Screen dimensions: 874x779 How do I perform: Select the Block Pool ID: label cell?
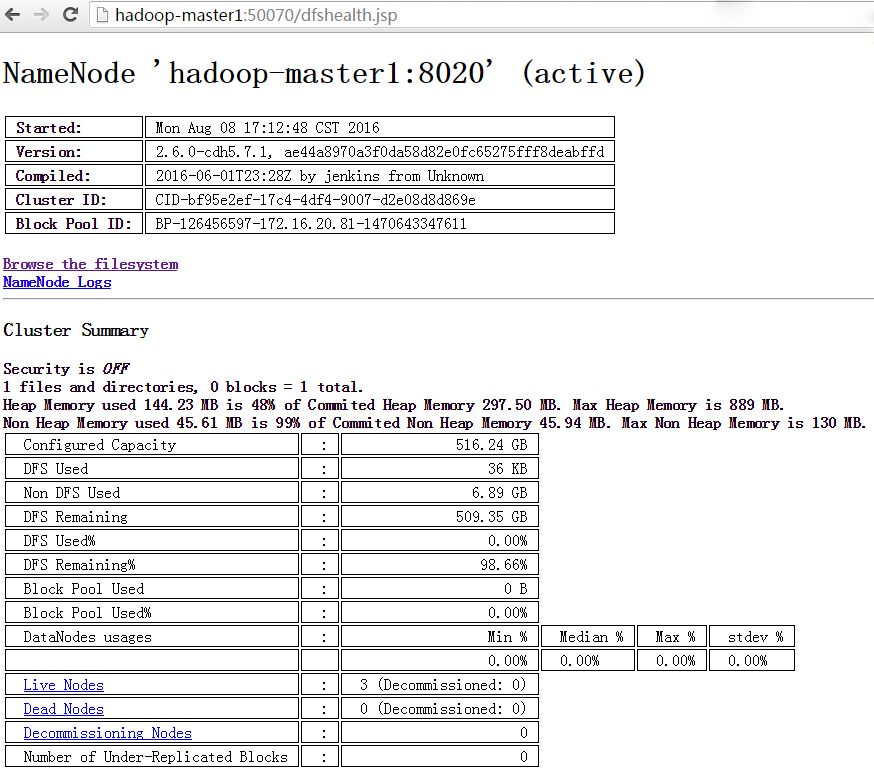[x=74, y=223]
